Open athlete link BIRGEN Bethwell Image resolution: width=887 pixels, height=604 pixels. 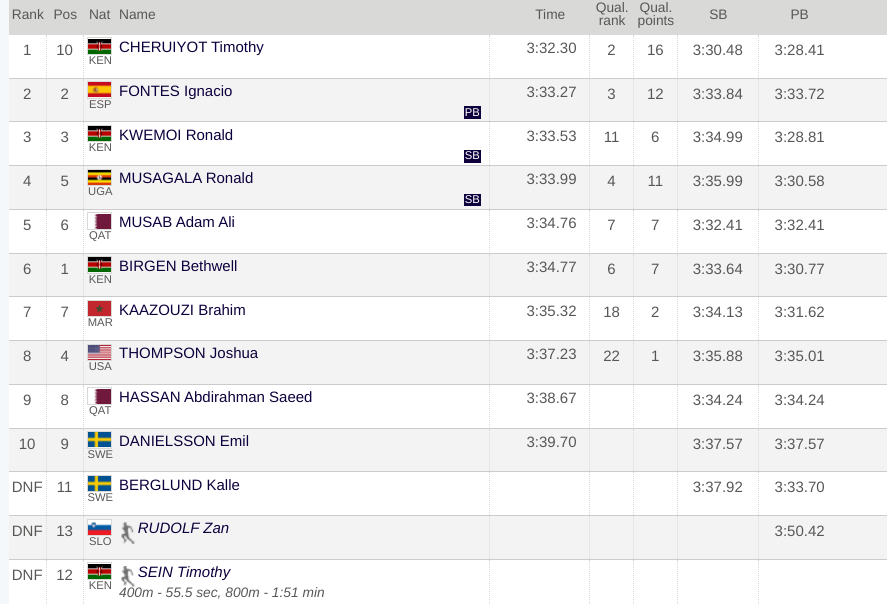click(178, 266)
